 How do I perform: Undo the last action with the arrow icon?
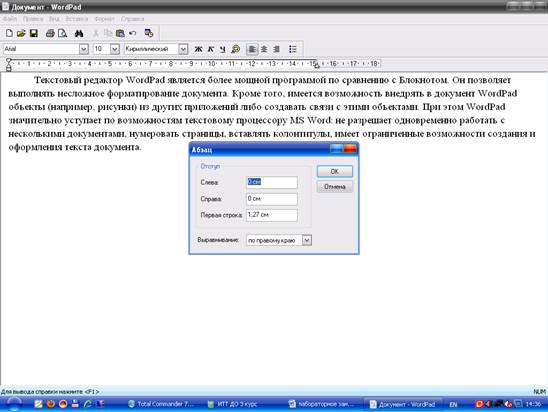(132, 33)
